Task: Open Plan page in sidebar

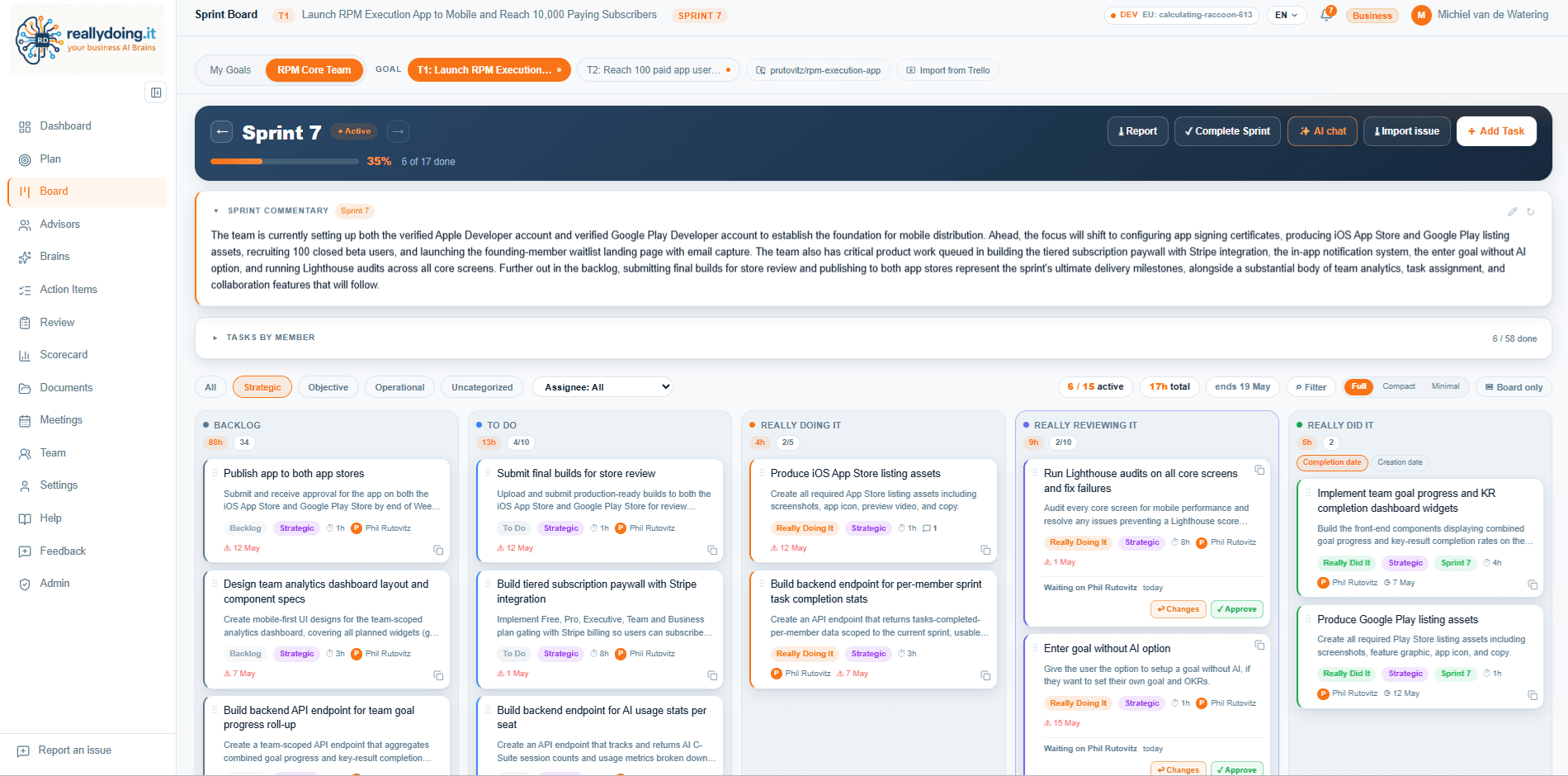Action: pos(87,159)
